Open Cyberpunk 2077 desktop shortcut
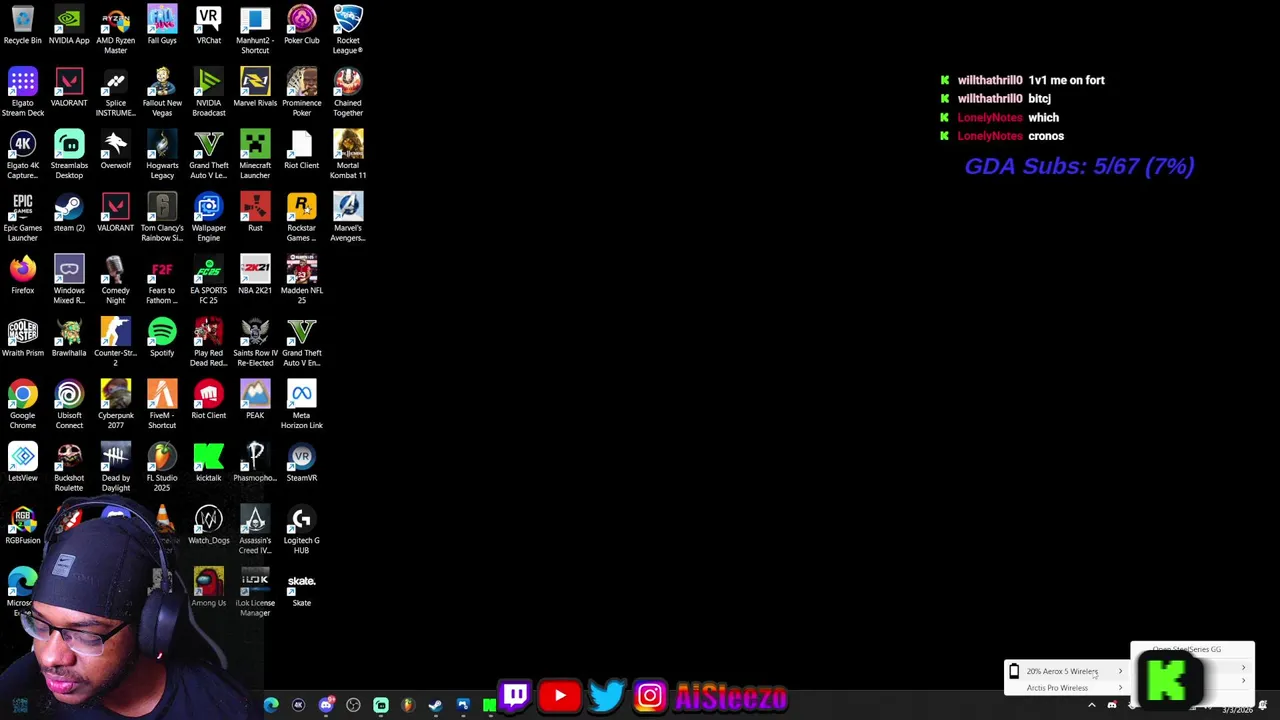Screen dimensions: 1280x720 [x=115, y=405]
